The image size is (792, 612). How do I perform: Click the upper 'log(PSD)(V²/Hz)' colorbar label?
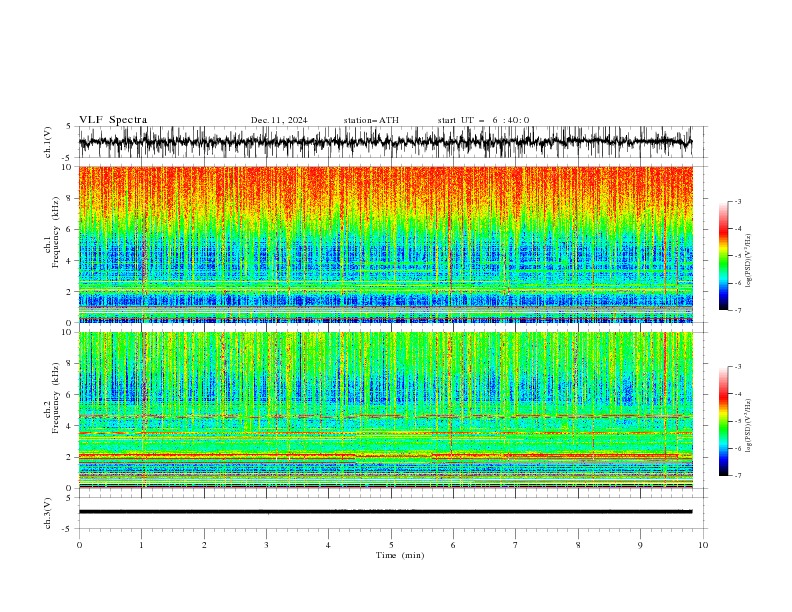749,261
